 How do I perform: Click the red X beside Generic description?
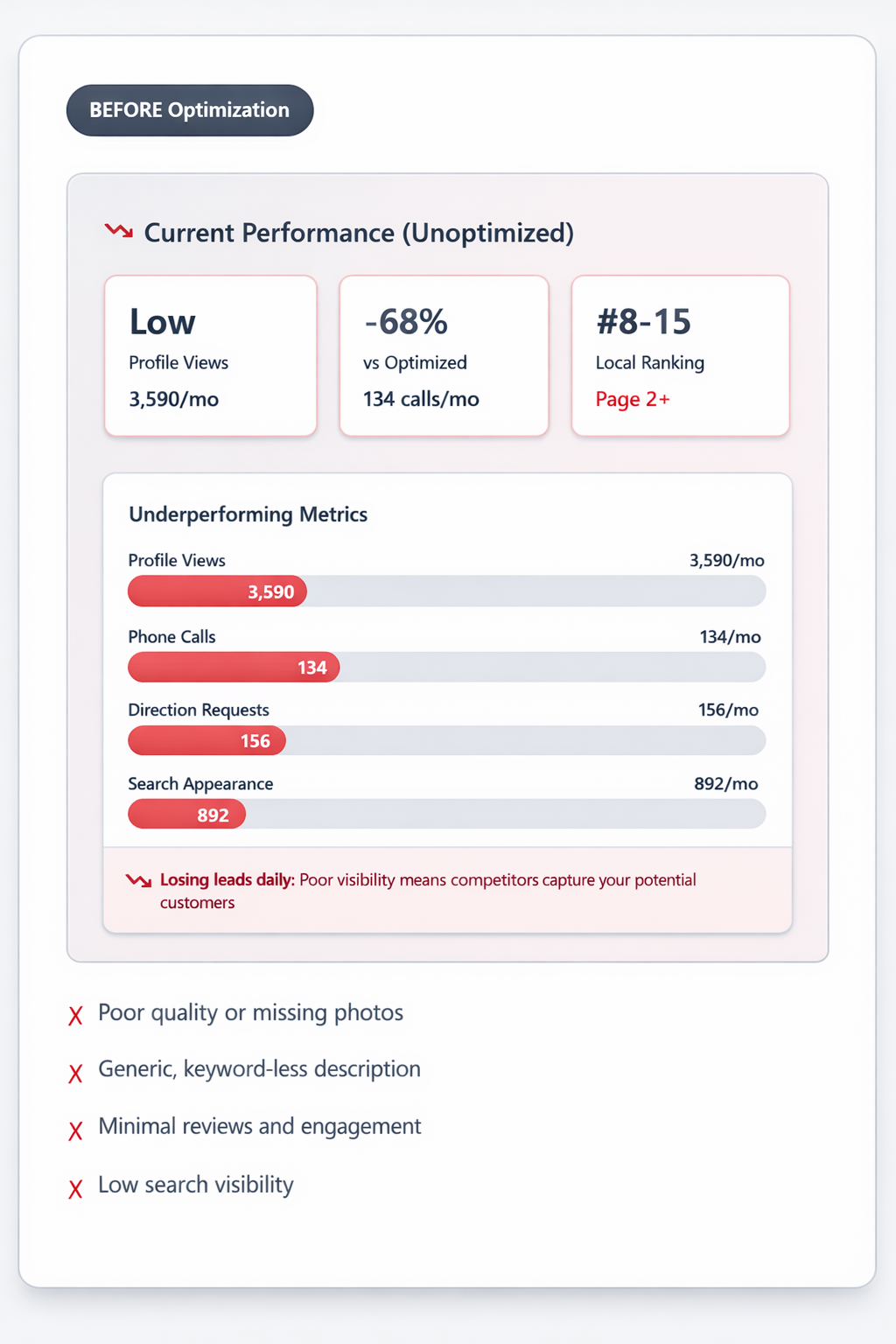click(x=76, y=1073)
